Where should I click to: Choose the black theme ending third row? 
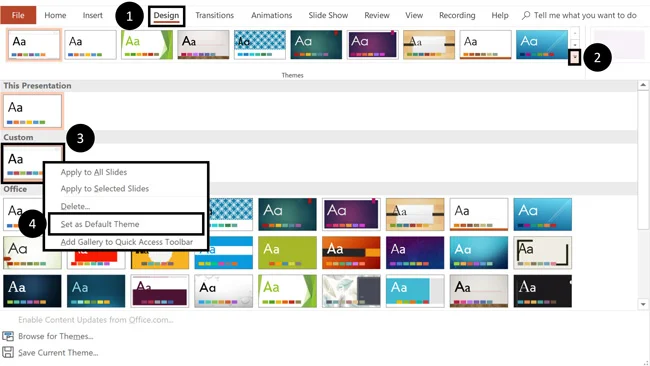(x=543, y=291)
